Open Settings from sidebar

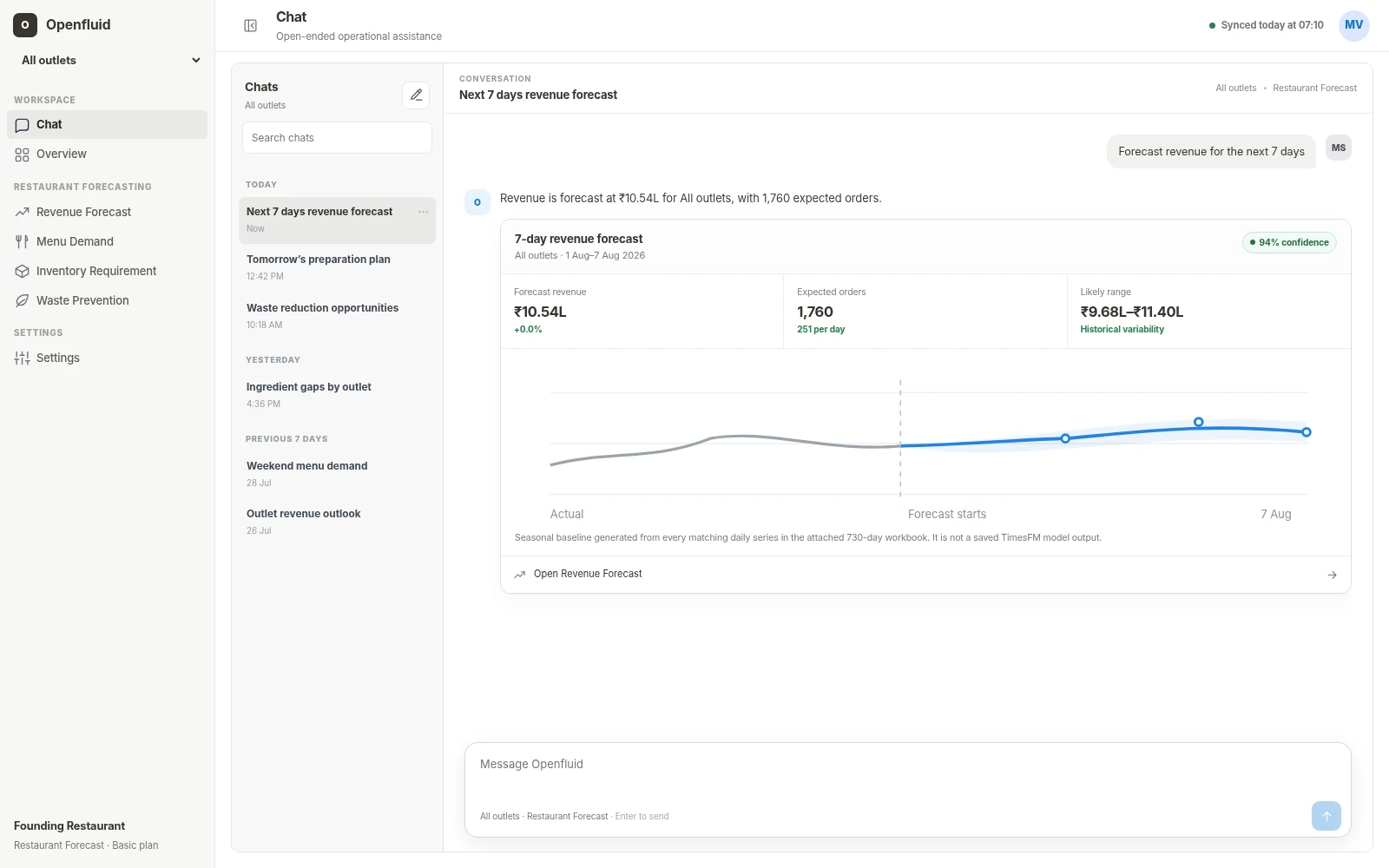107,358
